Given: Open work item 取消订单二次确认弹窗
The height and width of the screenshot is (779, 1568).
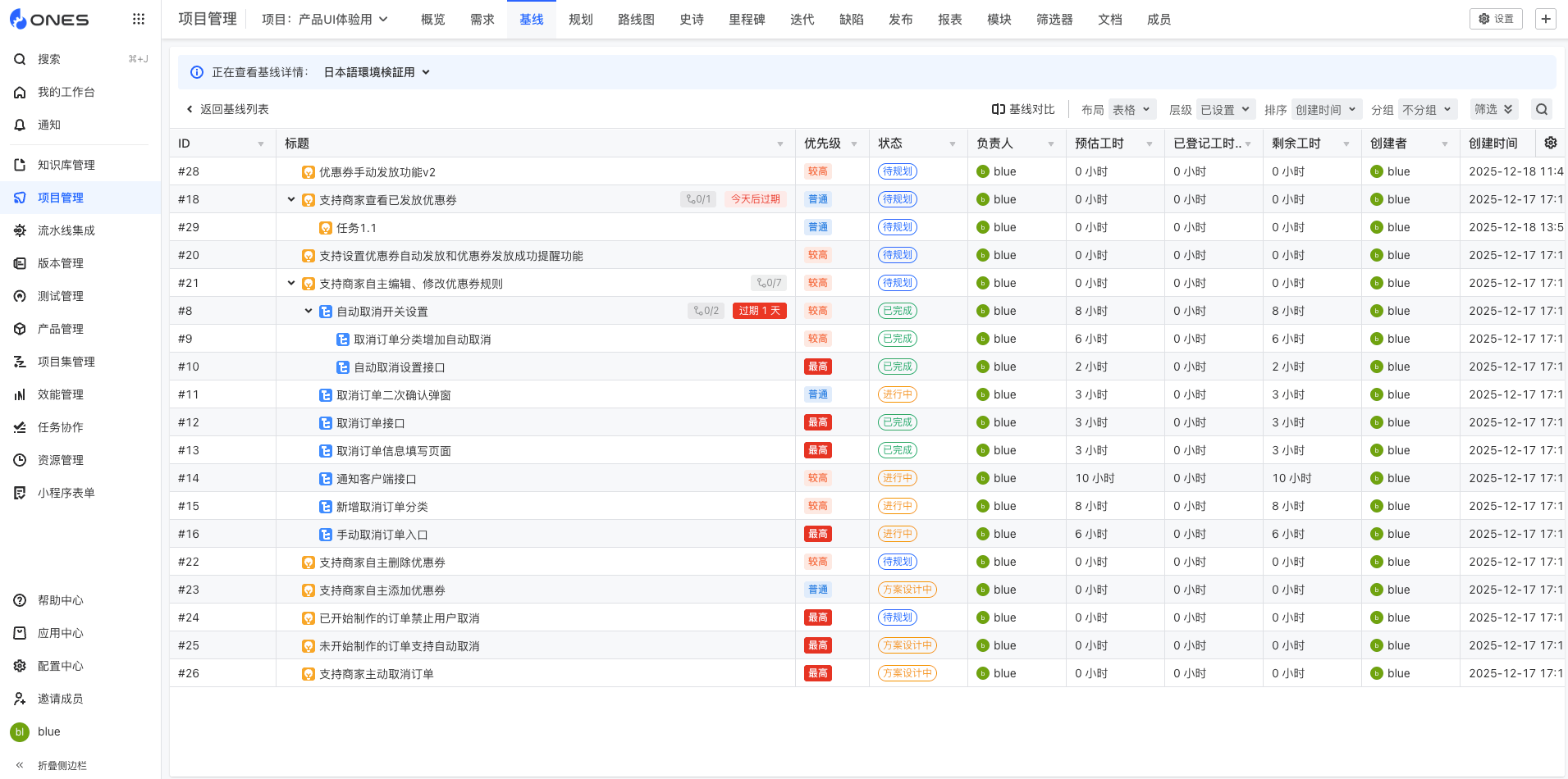Looking at the screenshot, I should pos(394,394).
